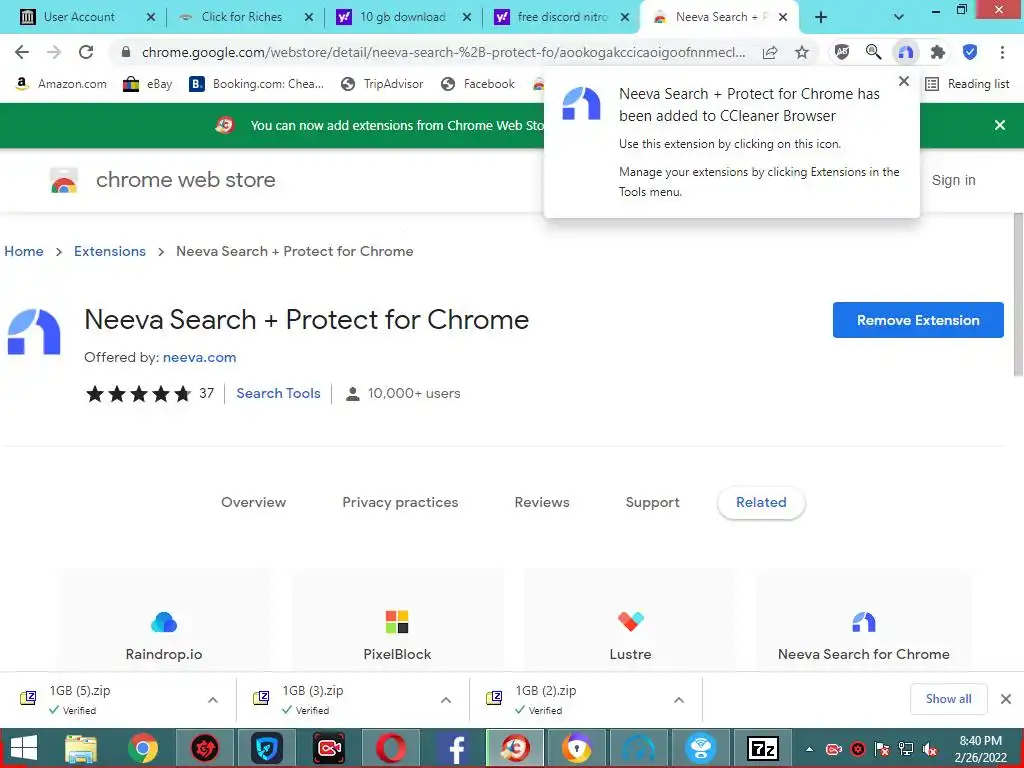The height and width of the screenshot is (768, 1024).
Task: Open Opera browser from the taskbar
Action: click(391, 748)
